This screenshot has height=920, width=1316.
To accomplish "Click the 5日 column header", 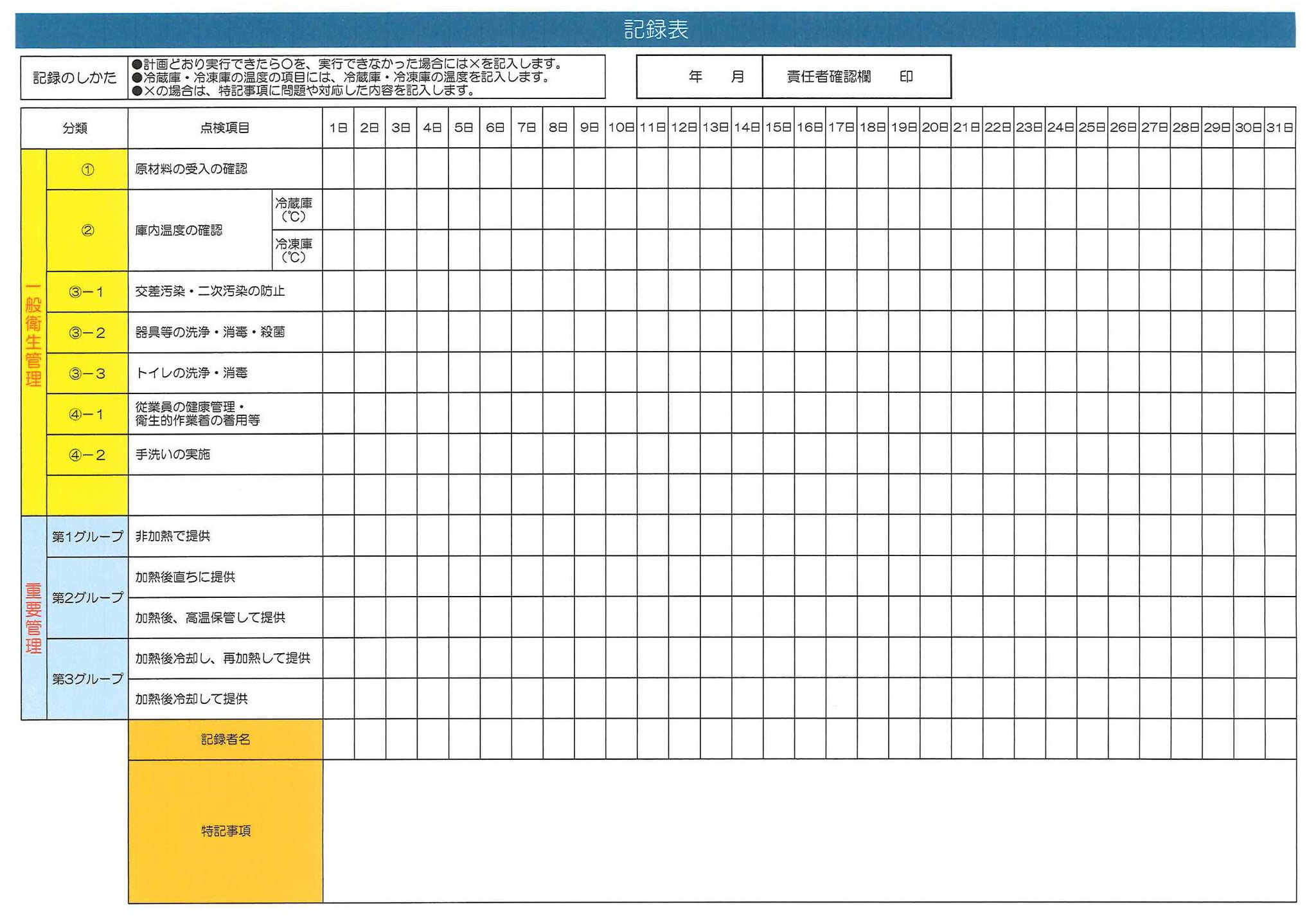I will click(464, 128).
